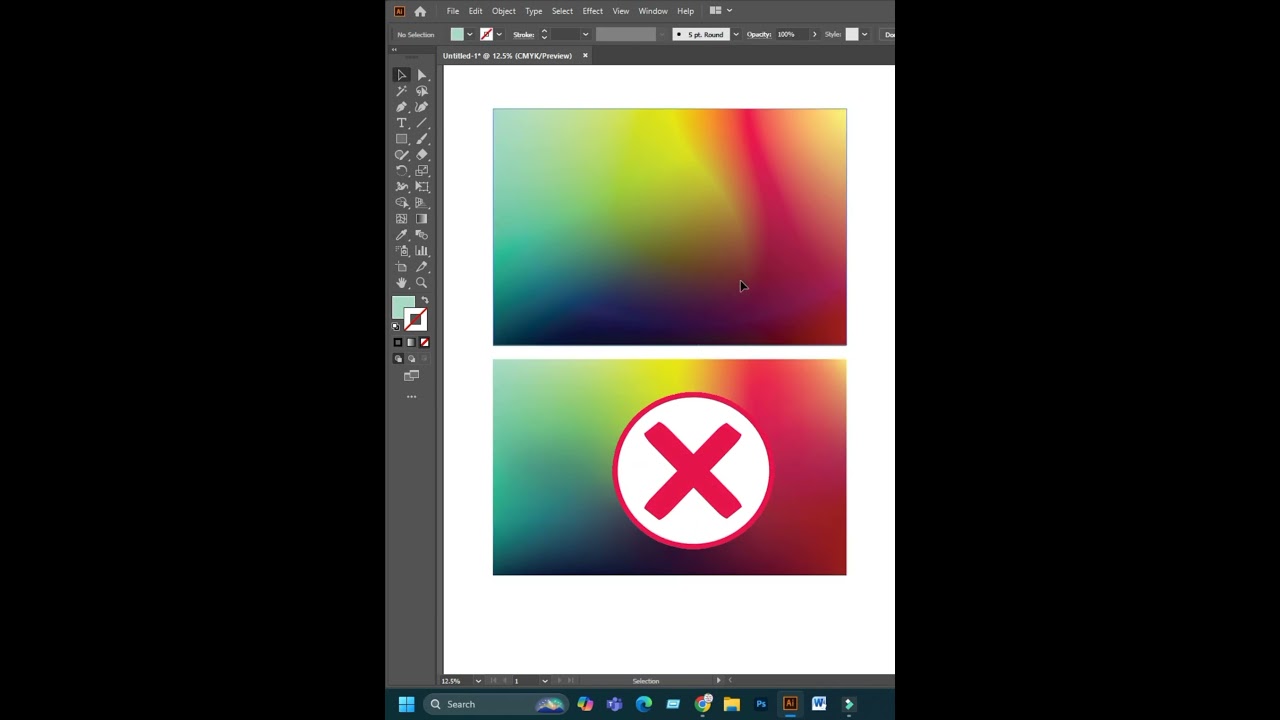Activate the Hand tool
This screenshot has width=1280, height=720.
click(x=402, y=283)
